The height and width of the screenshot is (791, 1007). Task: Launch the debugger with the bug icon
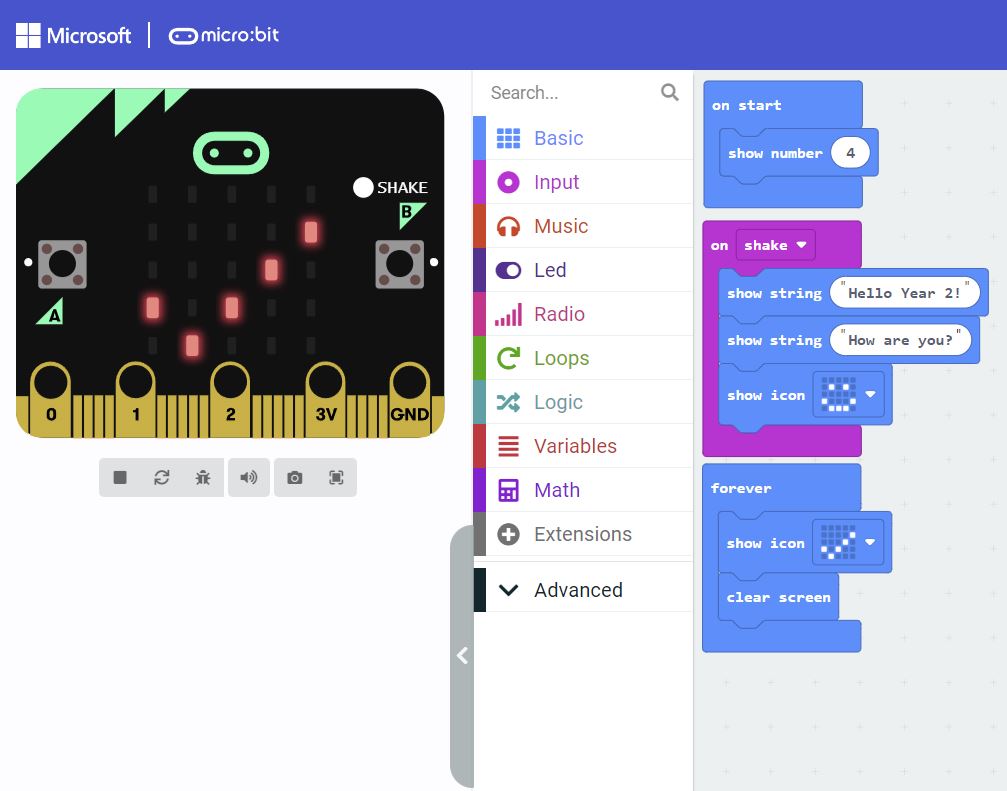pyautogui.click(x=202, y=477)
